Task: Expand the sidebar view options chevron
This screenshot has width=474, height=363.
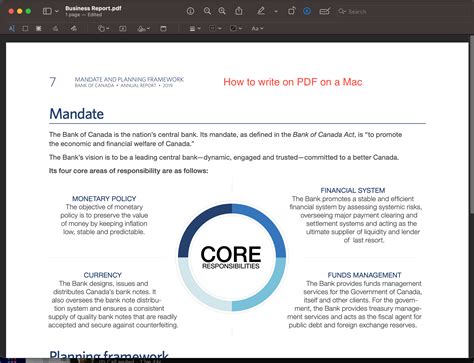Action: coord(57,11)
